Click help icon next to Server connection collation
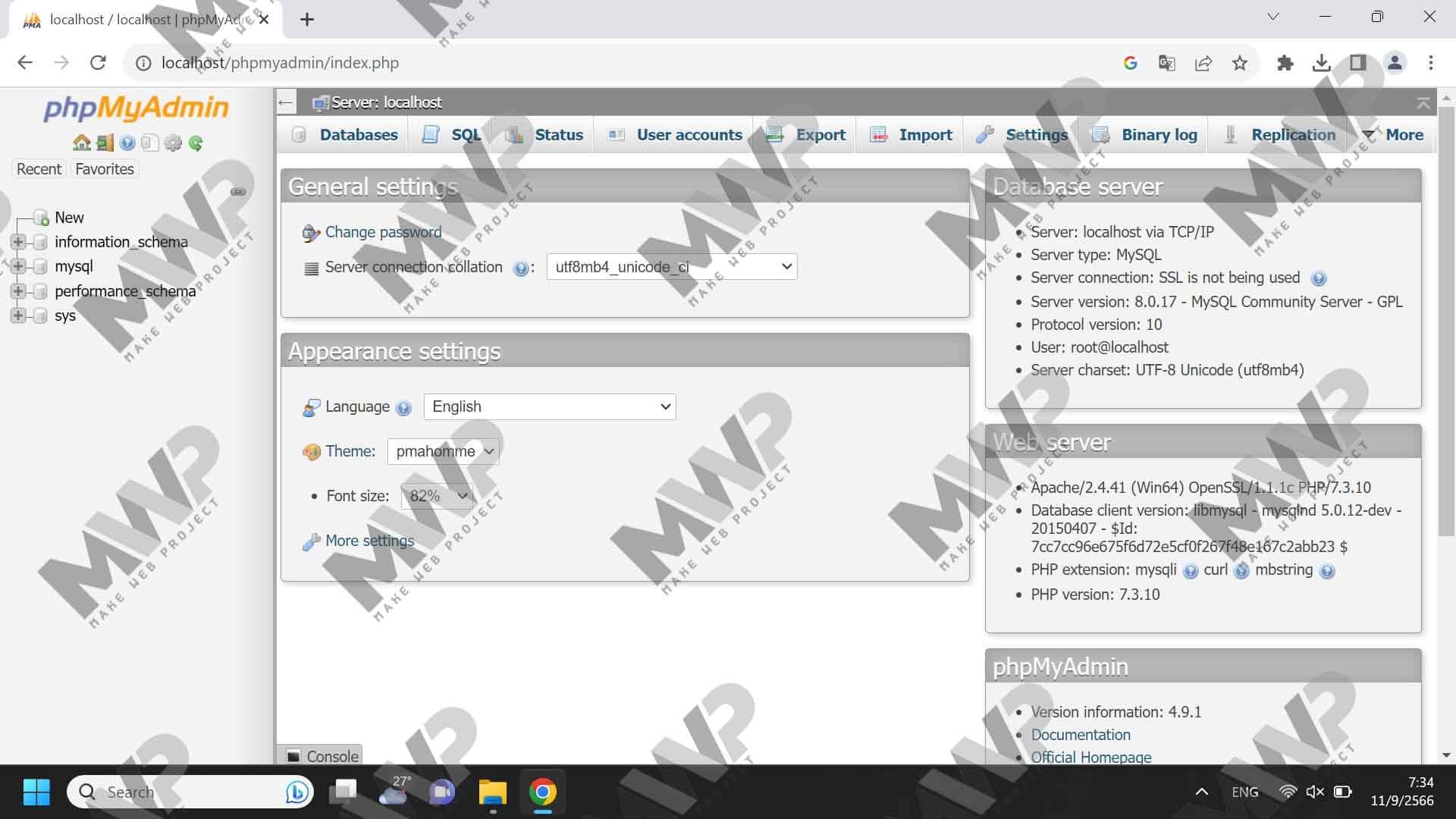Screen dimensions: 1456x819 [x=520, y=268]
